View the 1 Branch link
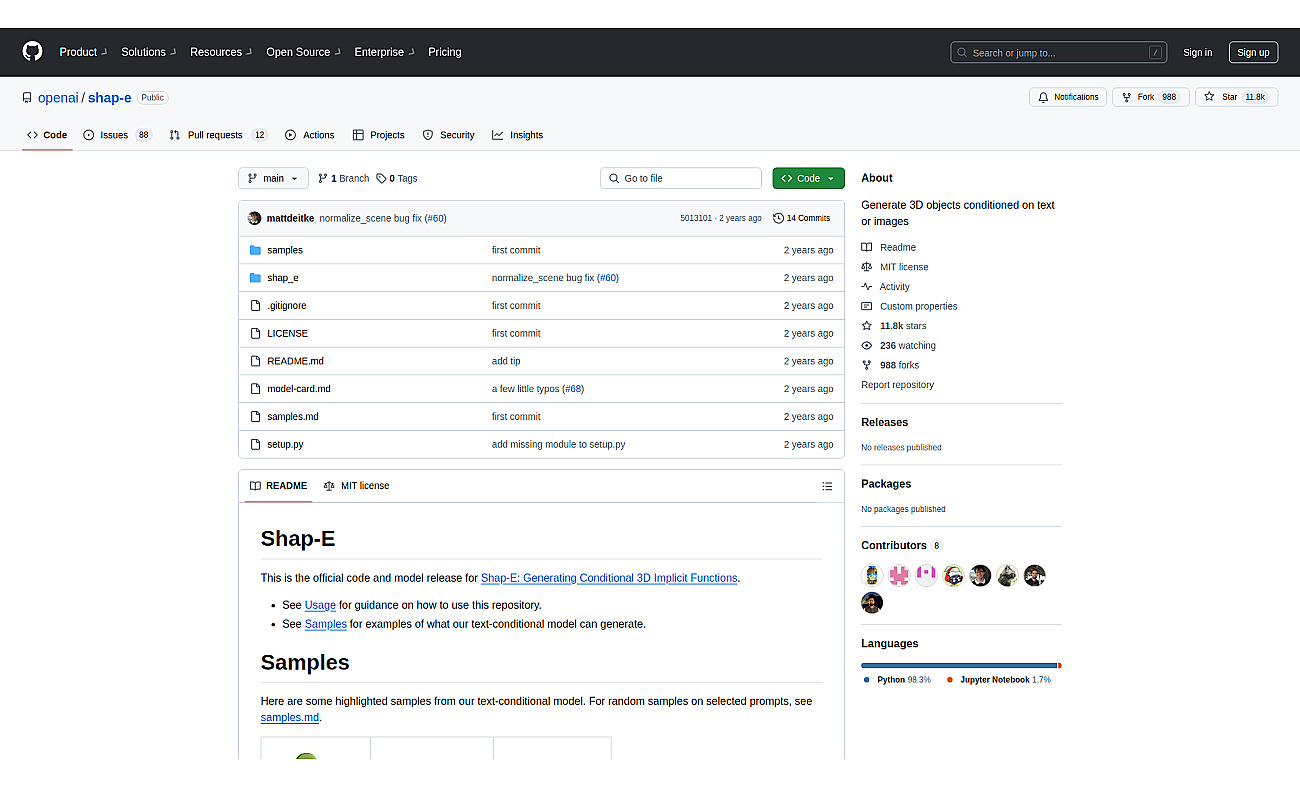Viewport: 1300px width, 788px height. (x=343, y=178)
